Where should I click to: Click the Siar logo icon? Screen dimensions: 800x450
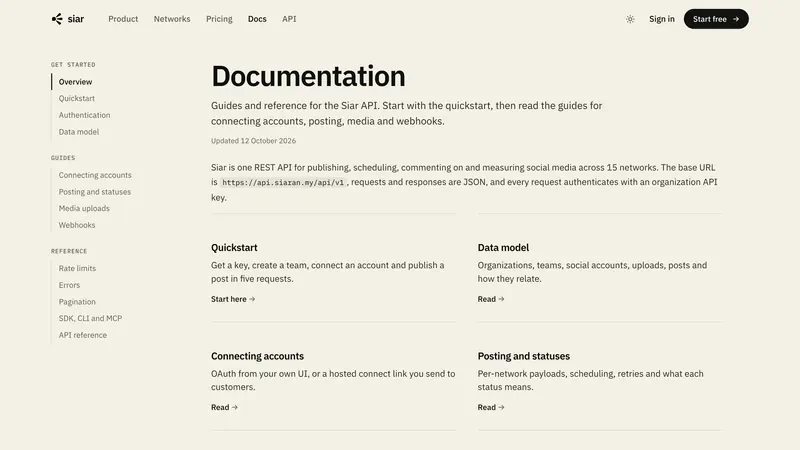[57, 19]
